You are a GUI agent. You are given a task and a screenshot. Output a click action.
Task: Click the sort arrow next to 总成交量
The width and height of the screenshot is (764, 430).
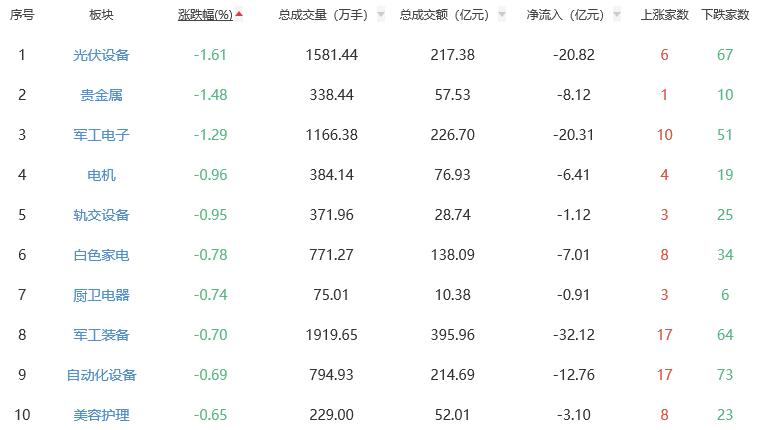(x=380, y=15)
